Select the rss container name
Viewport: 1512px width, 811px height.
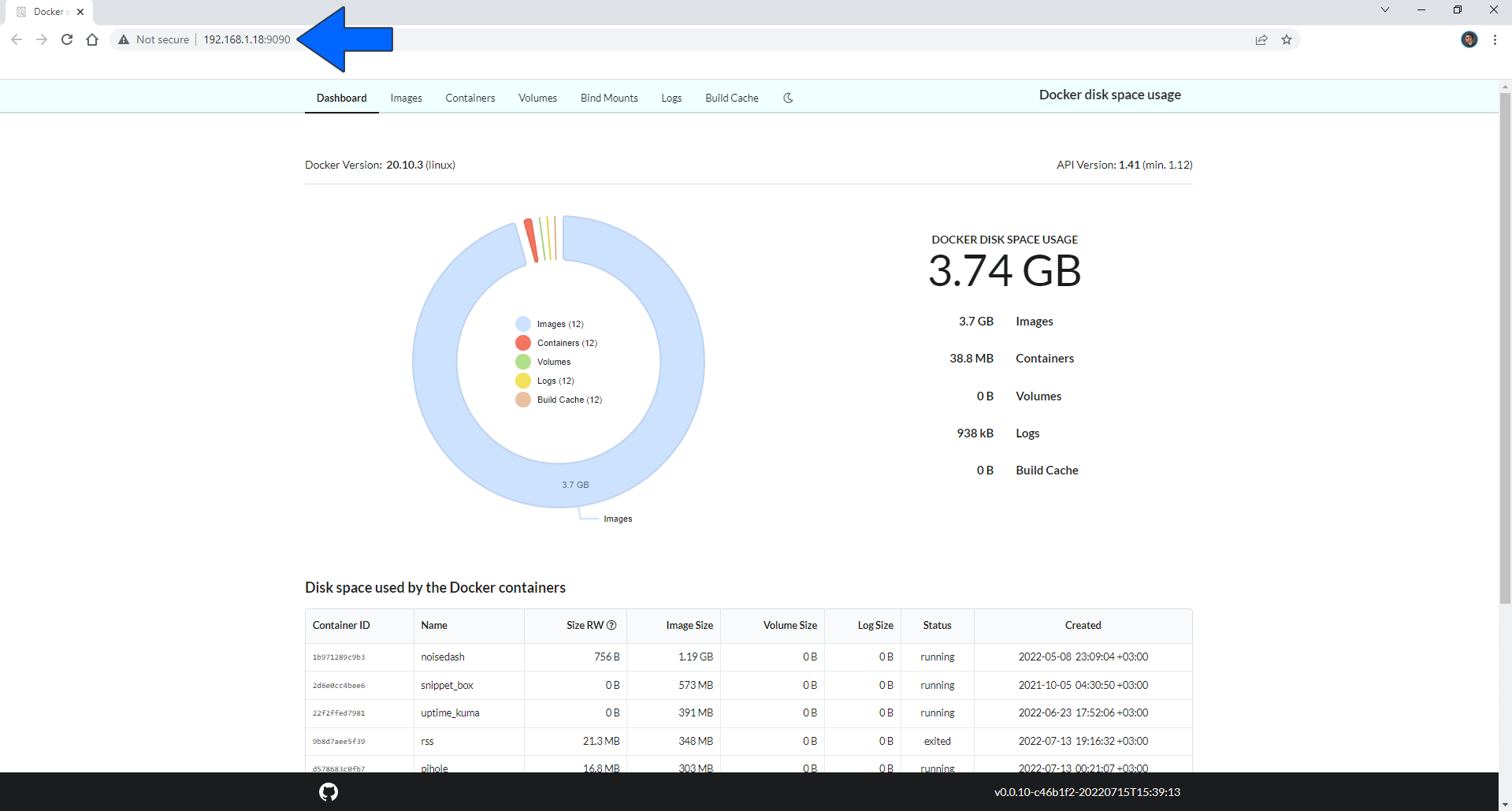(427, 741)
